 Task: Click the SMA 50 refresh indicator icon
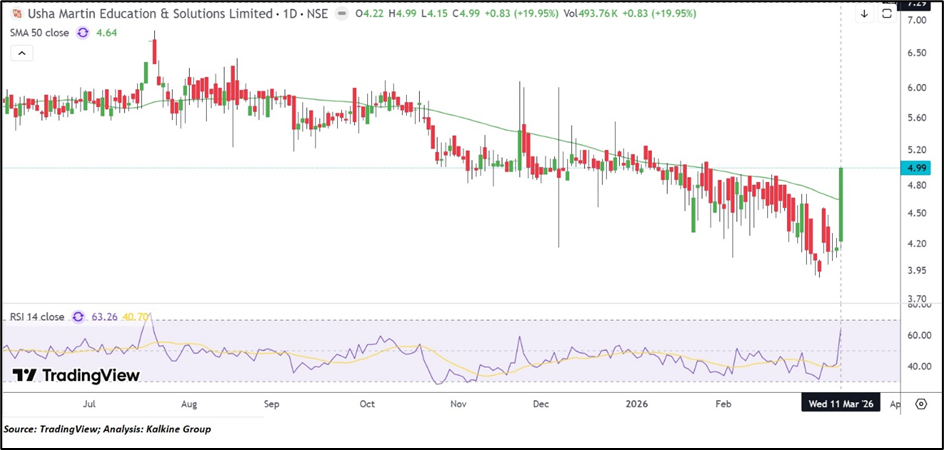click(83, 33)
